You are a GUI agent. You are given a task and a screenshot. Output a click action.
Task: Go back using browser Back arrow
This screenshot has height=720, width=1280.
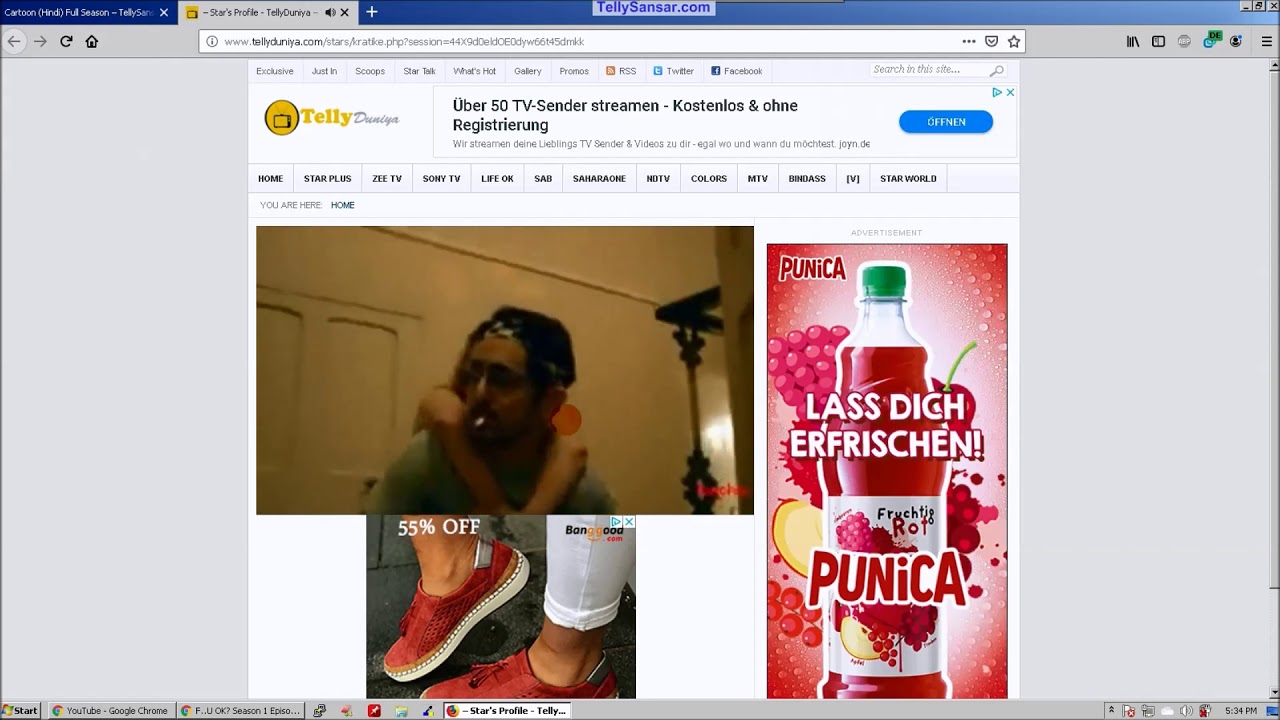[x=13, y=41]
